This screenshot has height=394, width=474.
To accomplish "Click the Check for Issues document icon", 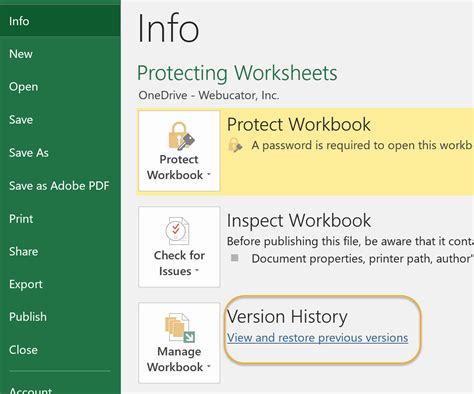I will [x=178, y=231].
